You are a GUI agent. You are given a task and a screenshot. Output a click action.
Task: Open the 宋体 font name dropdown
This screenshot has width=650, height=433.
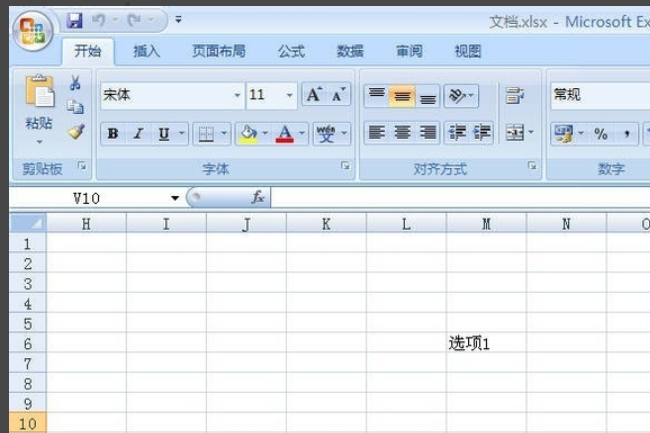click(237, 95)
